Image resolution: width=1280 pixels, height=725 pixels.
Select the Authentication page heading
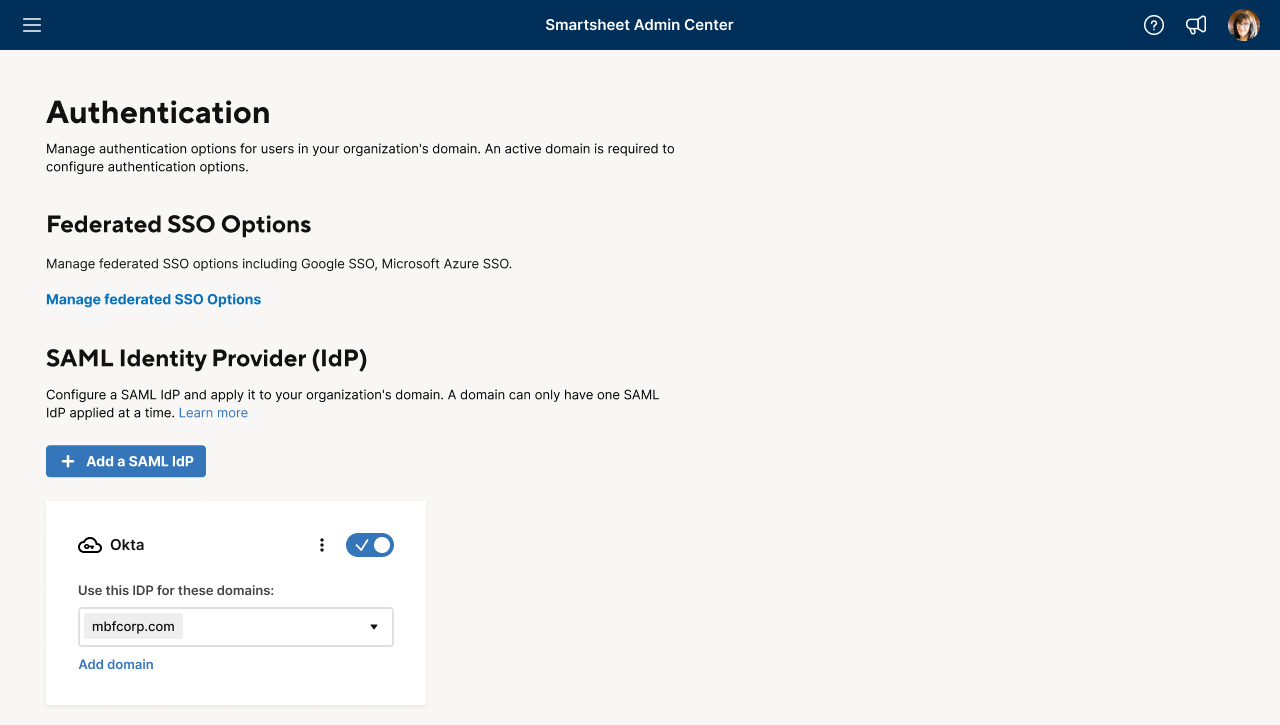(x=157, y=112)
